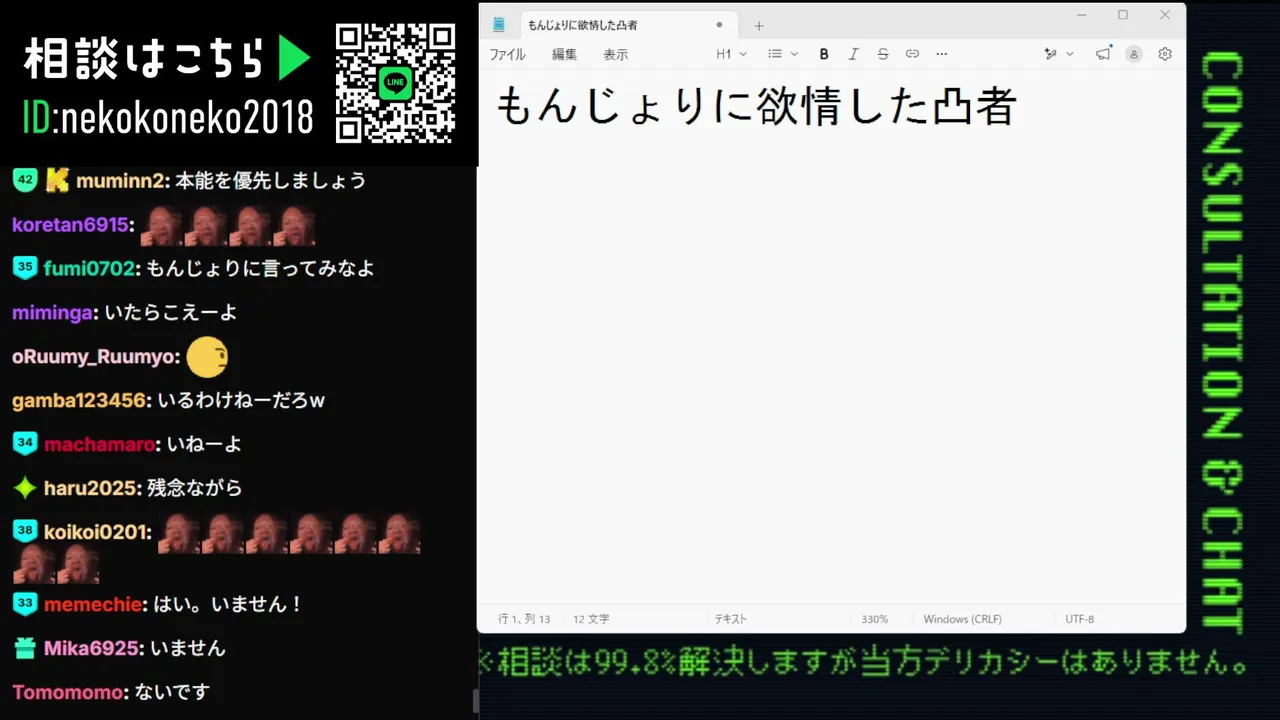Click message 残念ながら
This screenshot has height=720, width=1280.
point(194,489)
